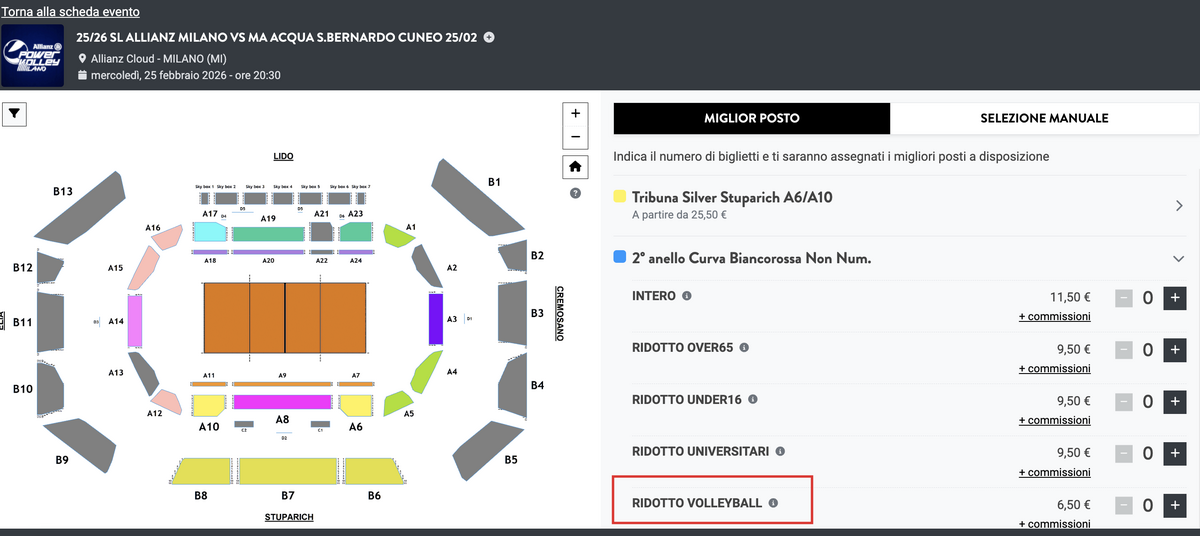Switch to SELEZIONE MANUALE tab
Image resolution: width=1200 pixels, height=536 pixels.
pyautogui.click(x=1044, y=118)
